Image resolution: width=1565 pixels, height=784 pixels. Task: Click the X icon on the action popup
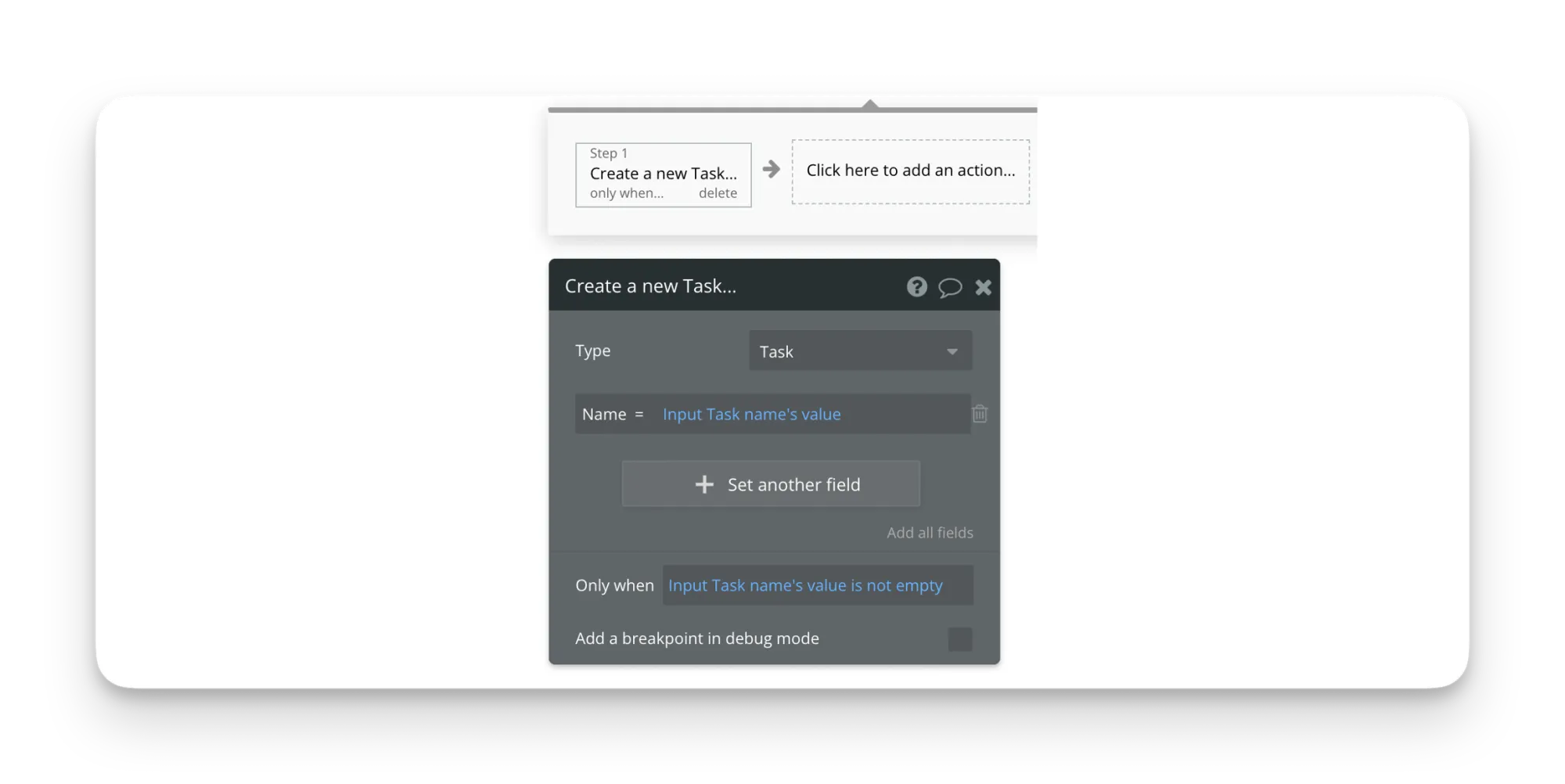pos(984,286)
